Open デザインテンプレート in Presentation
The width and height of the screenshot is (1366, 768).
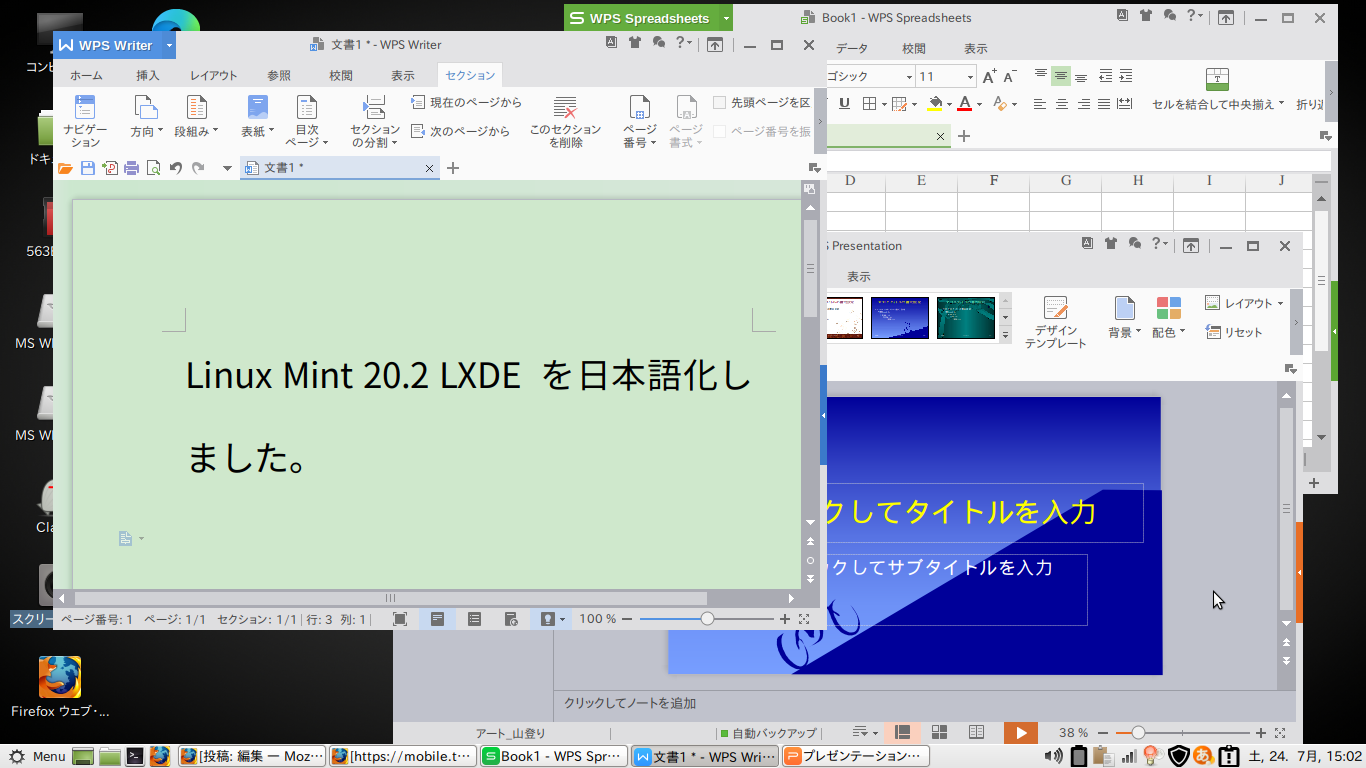1055,322
